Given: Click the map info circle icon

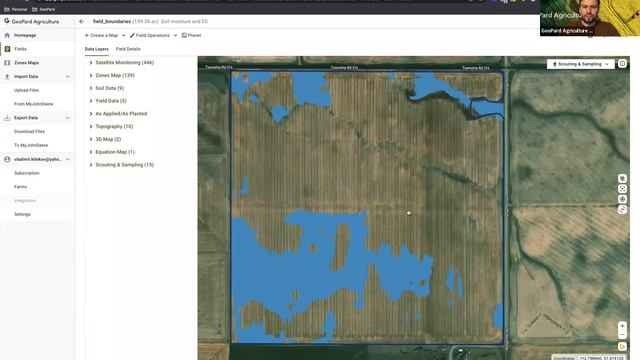Looking at the screenshot, I should [622, 64].
